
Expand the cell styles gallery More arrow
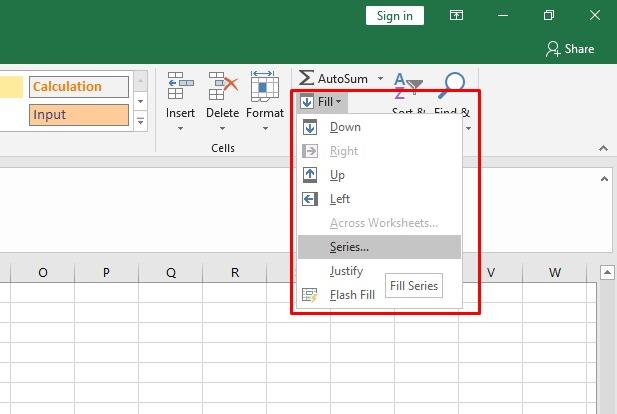[140, 121]
